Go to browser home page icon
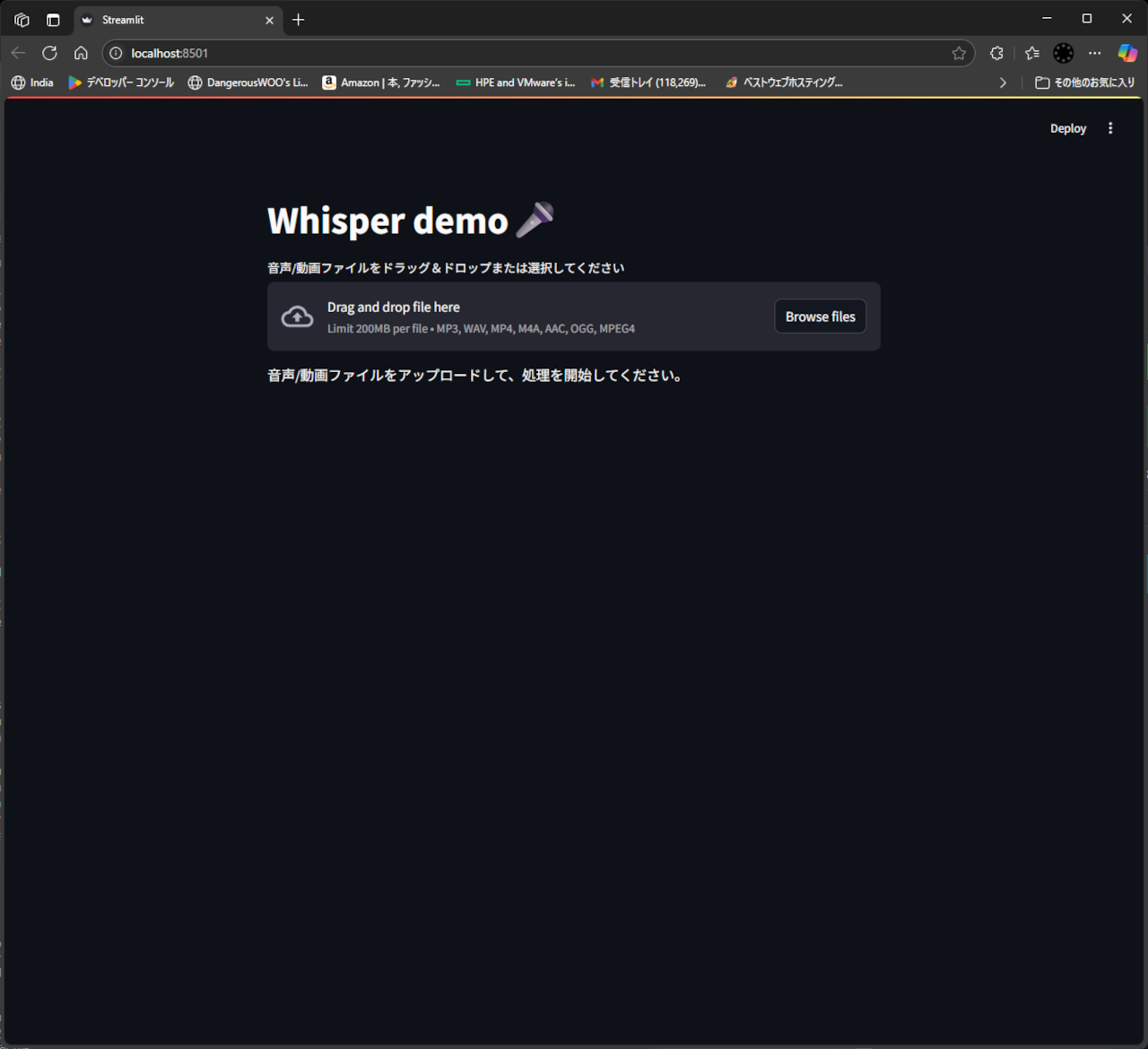This screenshot has height=1049, width=1148. pyautogui.click(x=81, y=53)
